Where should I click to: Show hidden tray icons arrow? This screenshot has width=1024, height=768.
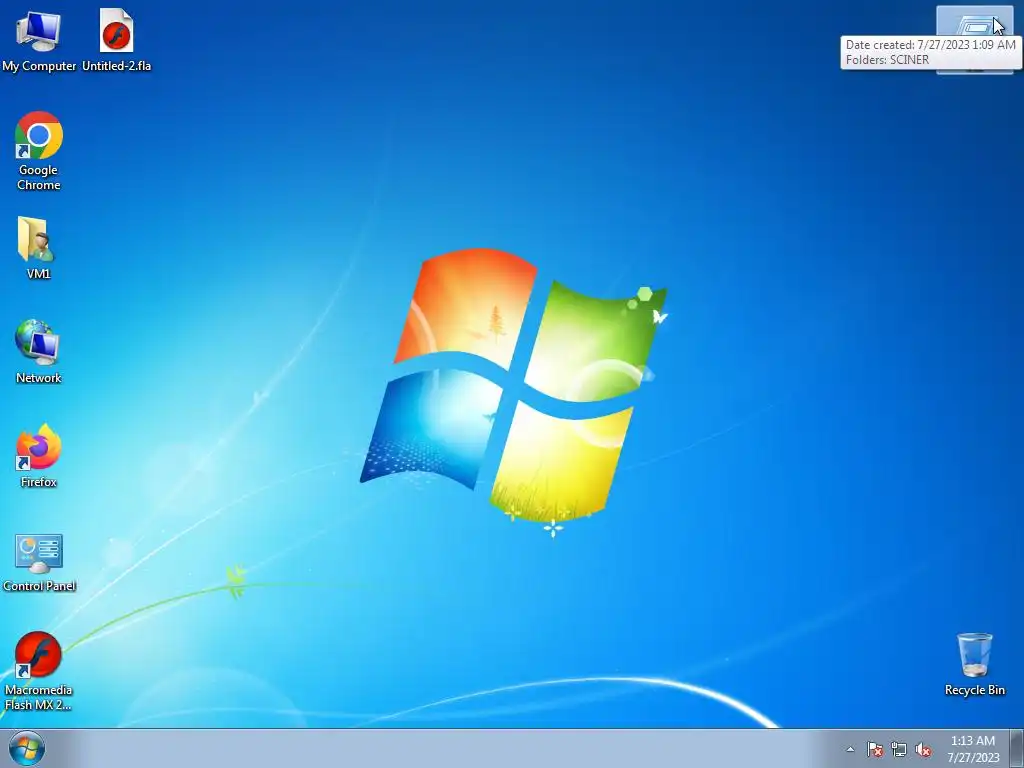click(850, 749)
